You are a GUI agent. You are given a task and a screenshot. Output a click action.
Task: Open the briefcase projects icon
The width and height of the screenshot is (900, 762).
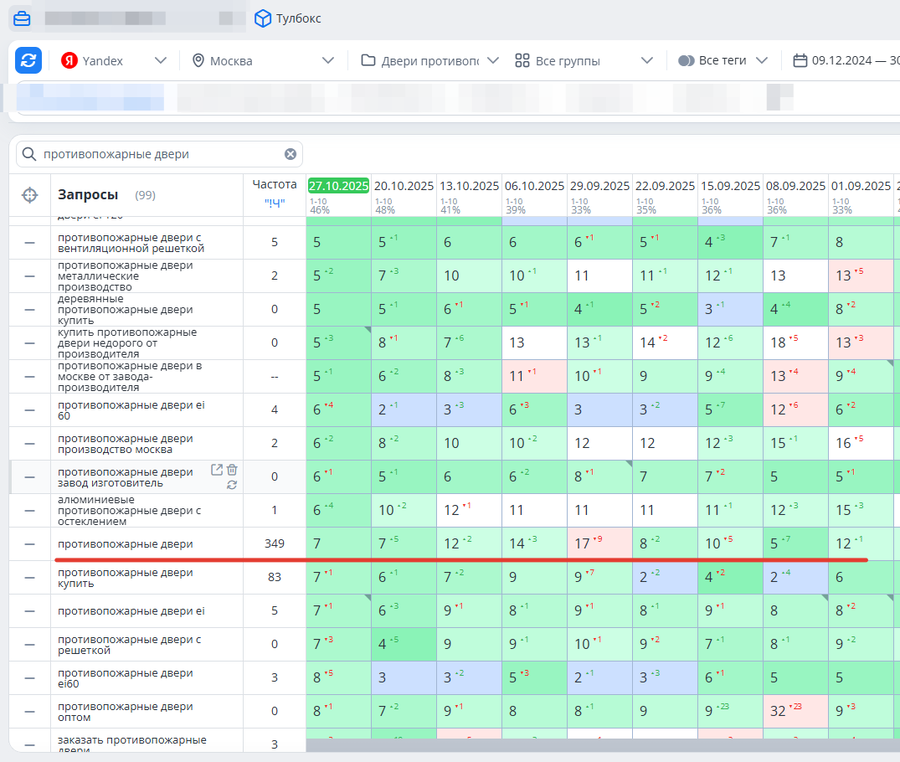21,18
